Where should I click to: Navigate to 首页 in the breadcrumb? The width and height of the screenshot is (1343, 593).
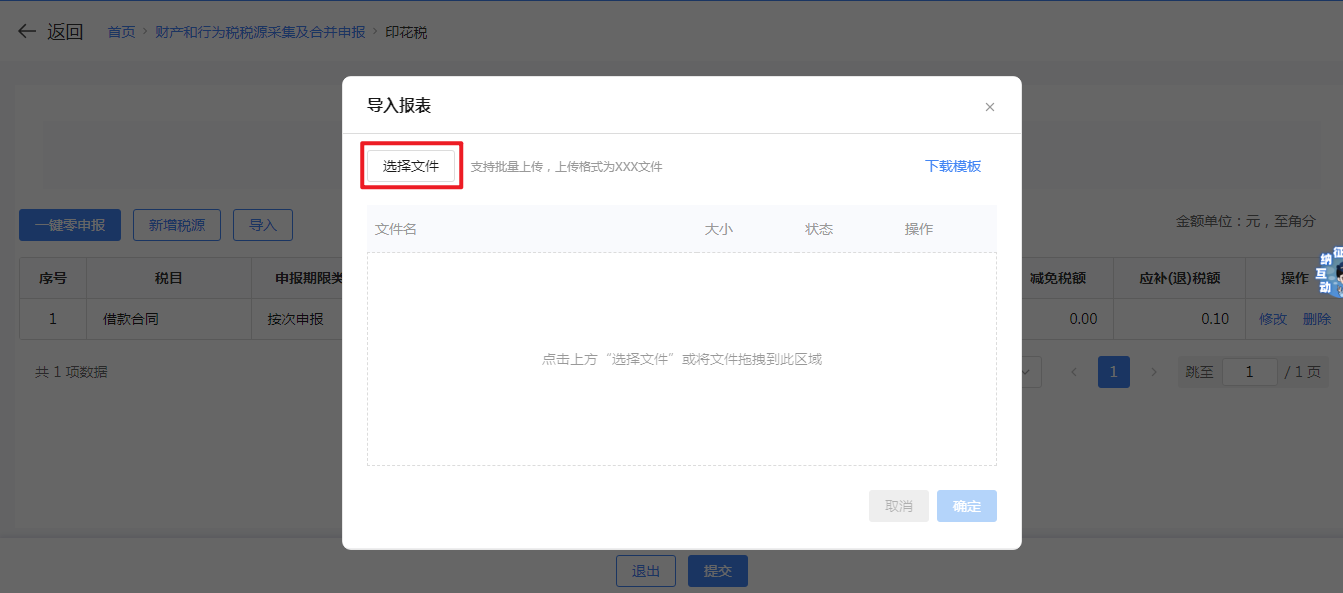[x=121, y=32]
